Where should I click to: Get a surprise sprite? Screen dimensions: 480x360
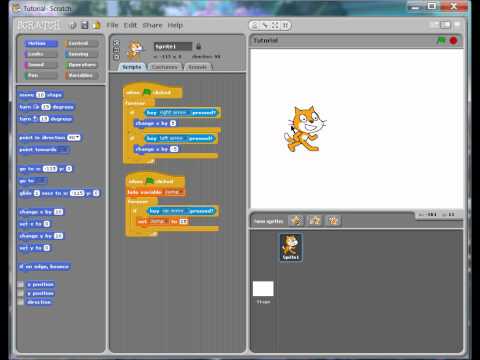(333, 220)
